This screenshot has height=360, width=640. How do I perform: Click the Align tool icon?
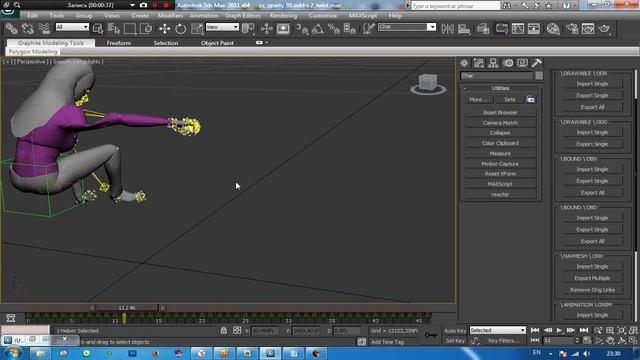coord(464,29)
